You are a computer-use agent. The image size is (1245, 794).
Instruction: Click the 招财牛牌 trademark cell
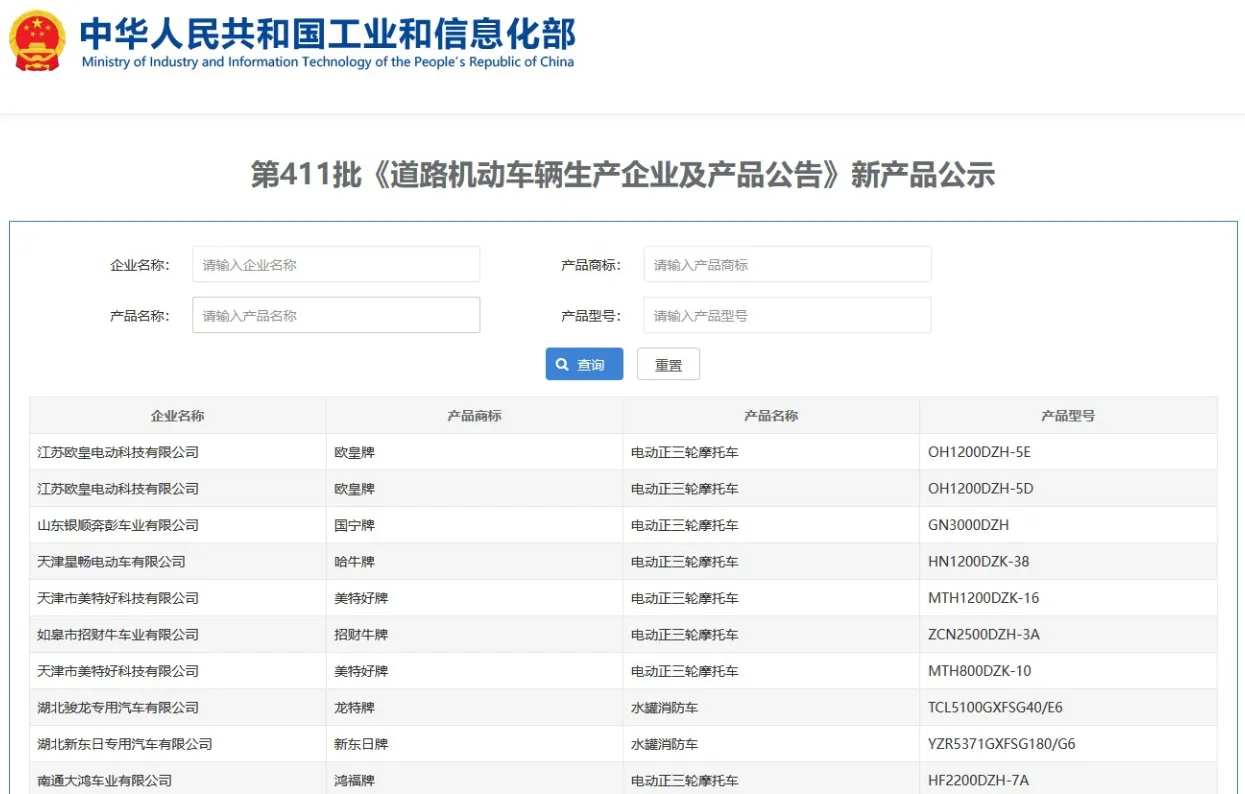[475, 635]
